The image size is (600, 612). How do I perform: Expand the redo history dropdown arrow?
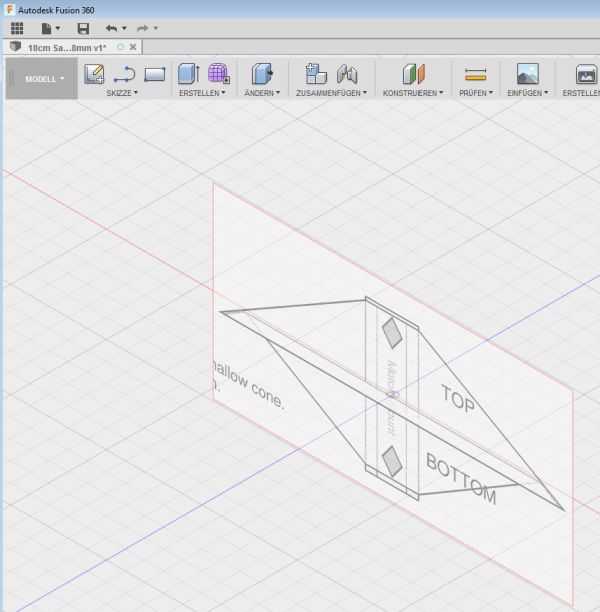tap(156, 28)
